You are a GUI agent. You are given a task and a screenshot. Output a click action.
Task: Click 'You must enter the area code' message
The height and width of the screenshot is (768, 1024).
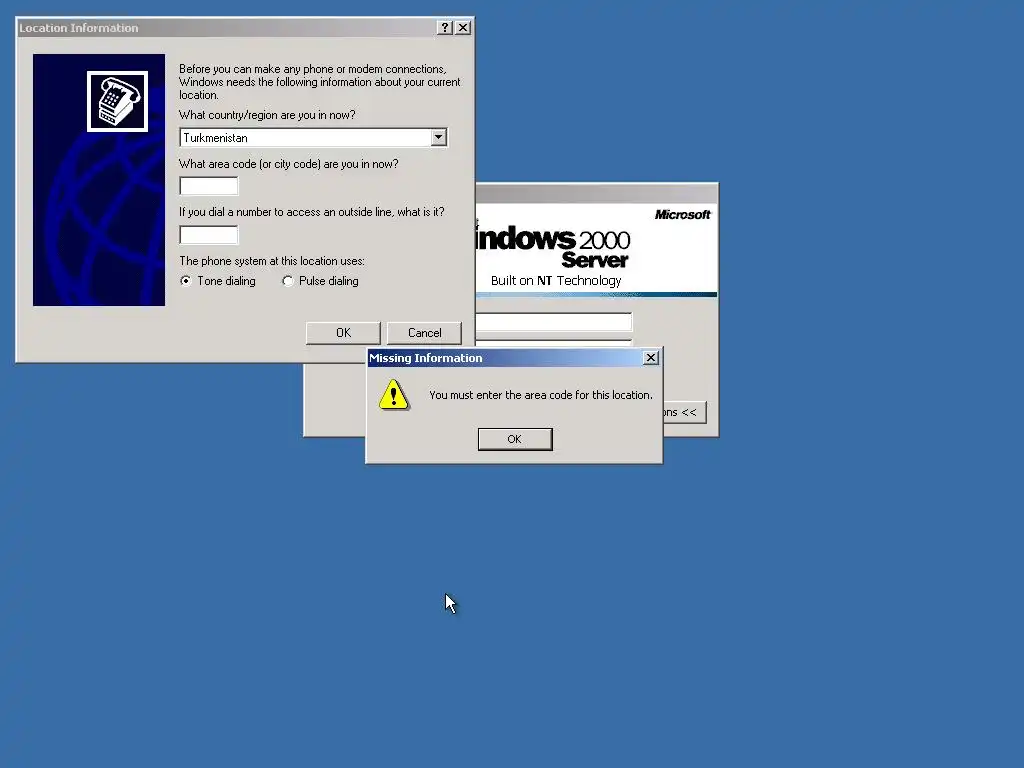pos(541,395)
